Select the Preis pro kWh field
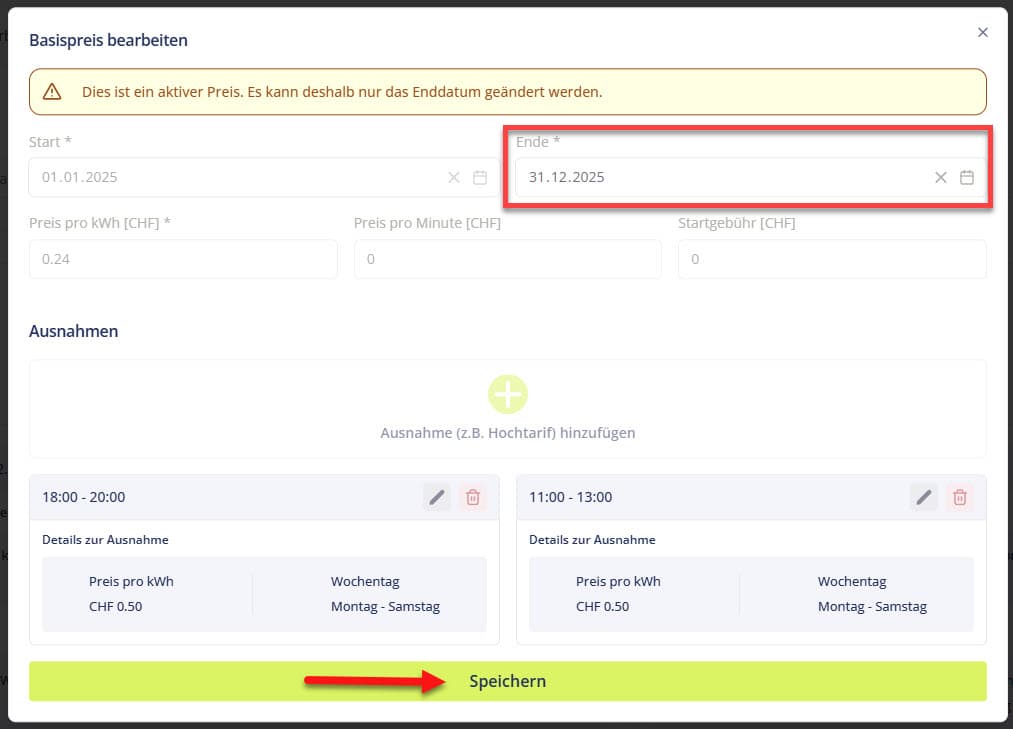The image size is (1013, 729). [183, 259]
